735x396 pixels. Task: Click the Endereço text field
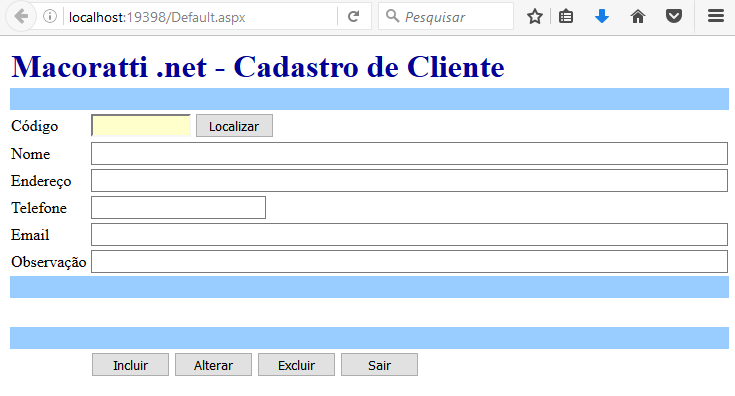tap(409, 180)
